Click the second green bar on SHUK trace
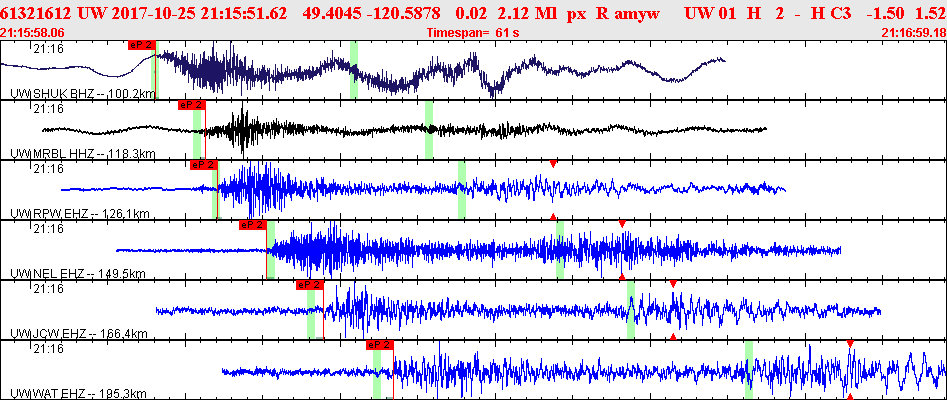Viewport: 947px width, 400px height. point(354,70)
